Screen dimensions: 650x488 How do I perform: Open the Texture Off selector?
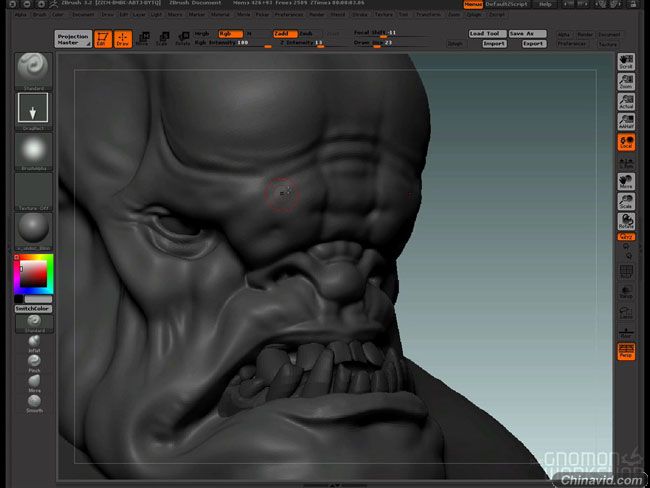34,191
